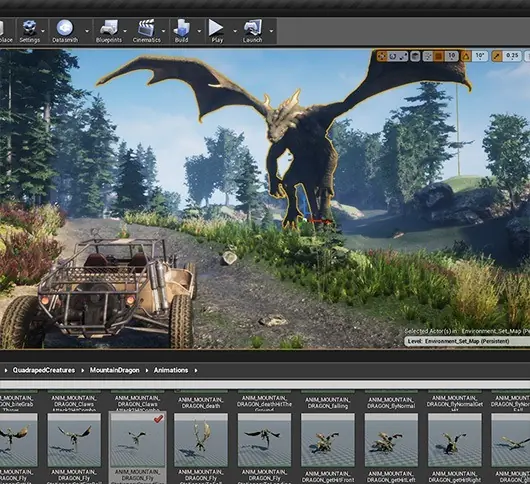Toggle rotation snapping triangle icon
This screenshot has height=484, width=530.
[466, 56]
